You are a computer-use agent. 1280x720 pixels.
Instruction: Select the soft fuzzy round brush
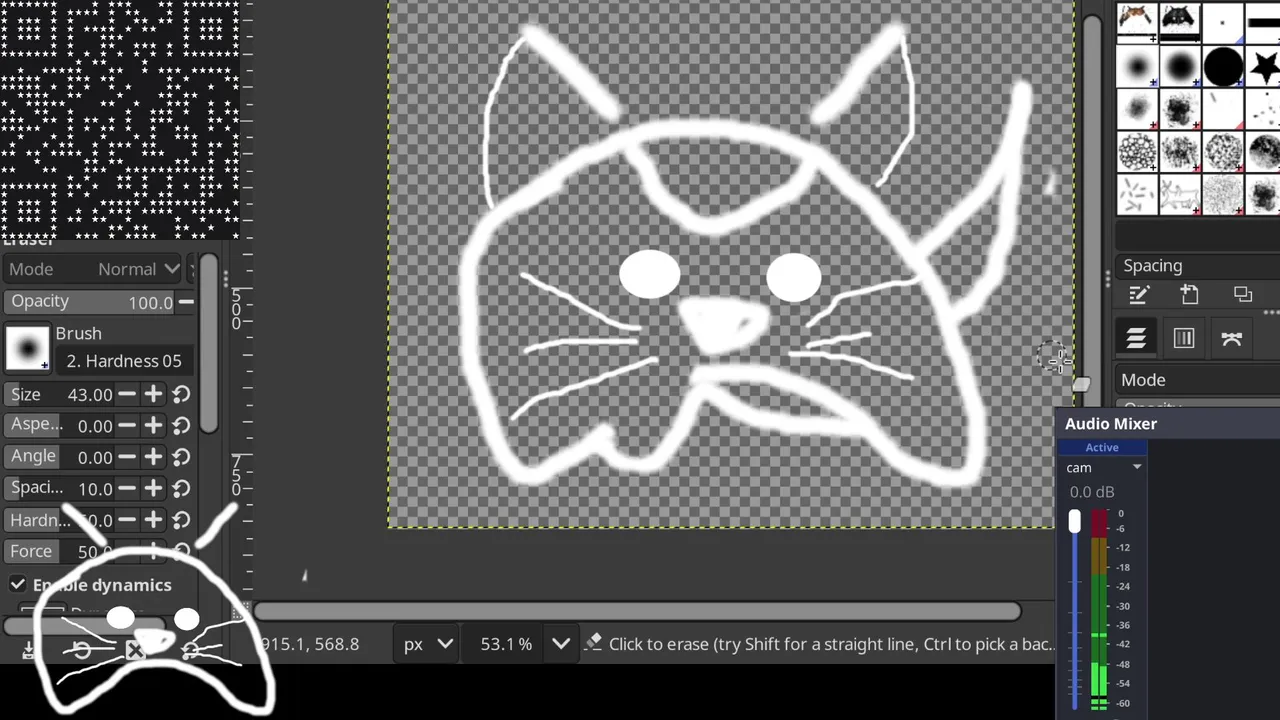(1137, 67)
